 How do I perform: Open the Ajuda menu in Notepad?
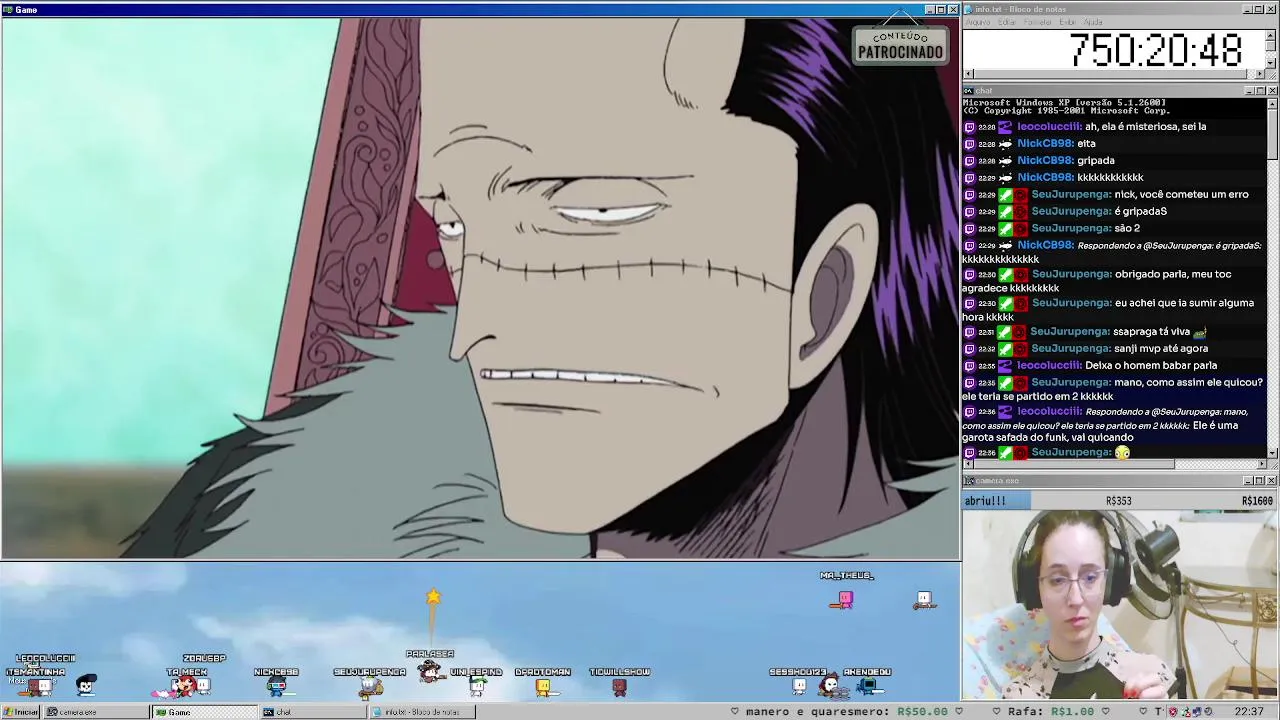point(1093,22)
